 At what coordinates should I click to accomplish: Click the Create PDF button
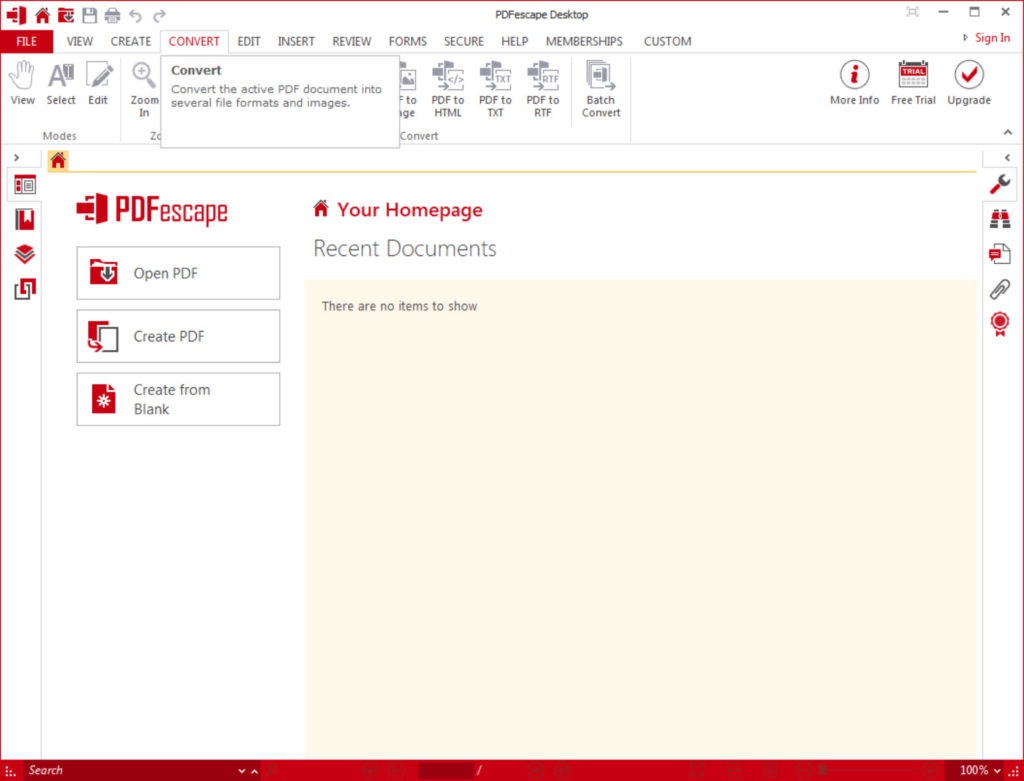pos(178,336)
